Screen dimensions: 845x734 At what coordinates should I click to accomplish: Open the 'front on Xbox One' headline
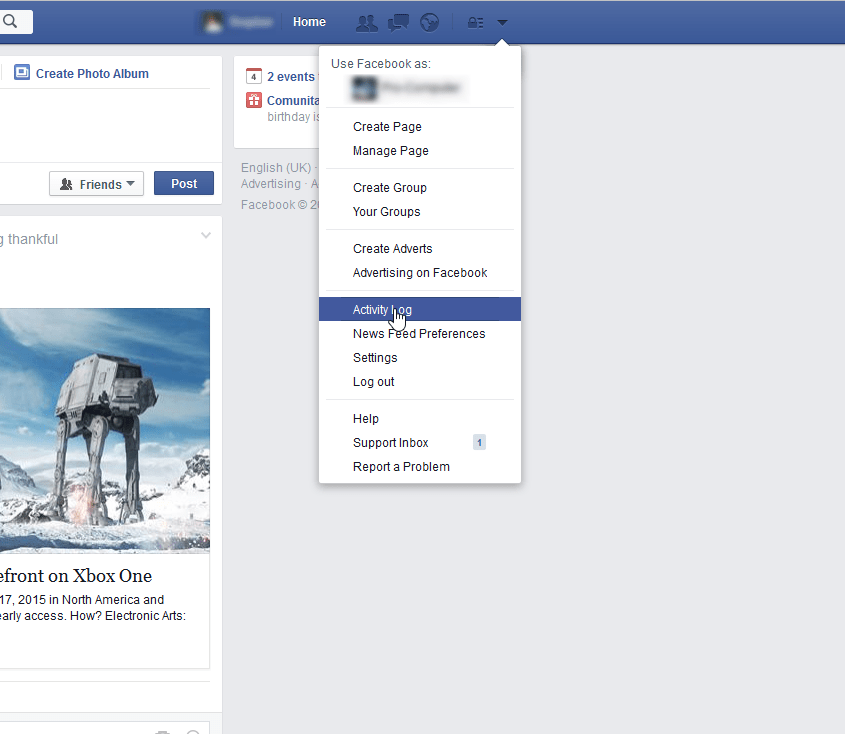(x=76, y=576)
